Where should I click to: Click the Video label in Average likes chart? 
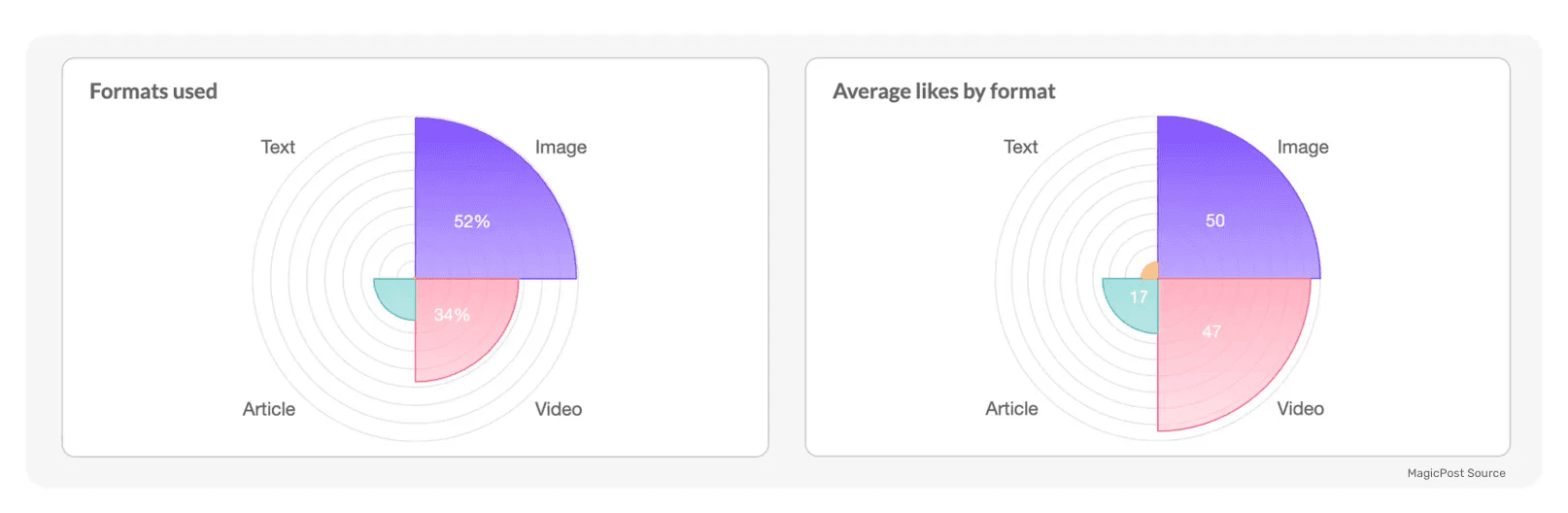point(1301,409)
